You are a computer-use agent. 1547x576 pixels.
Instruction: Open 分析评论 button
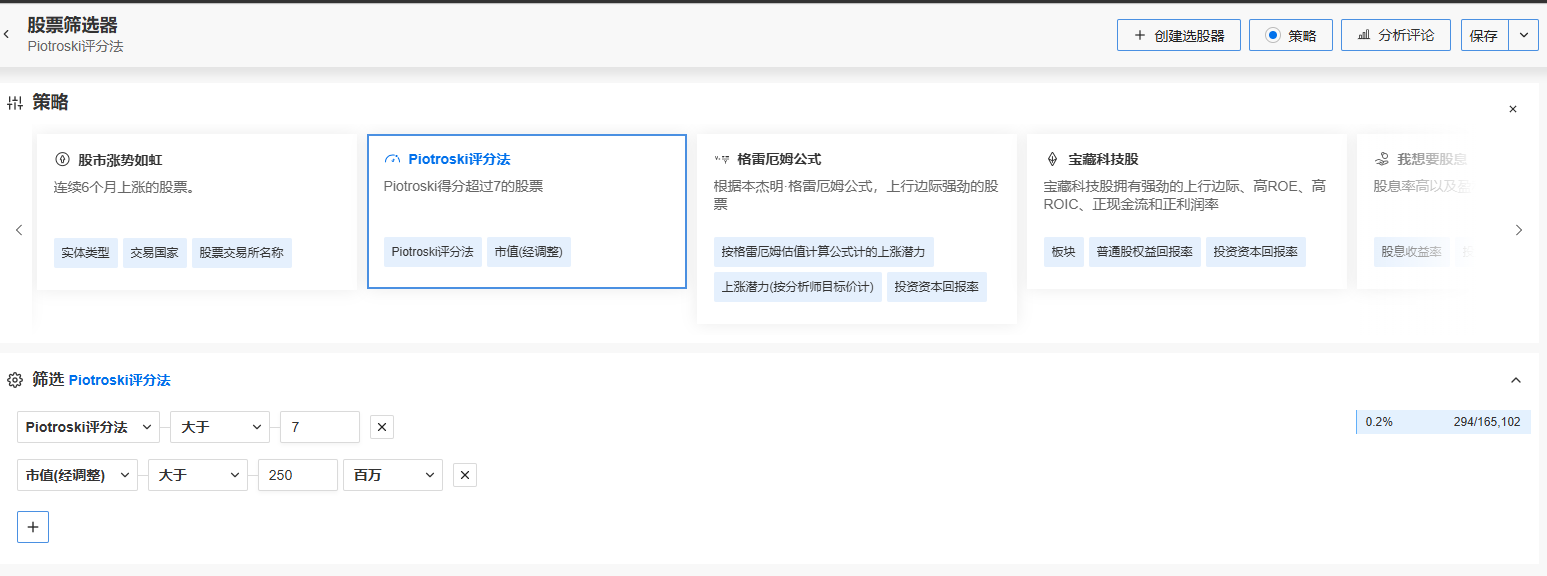click(1395, 35)
